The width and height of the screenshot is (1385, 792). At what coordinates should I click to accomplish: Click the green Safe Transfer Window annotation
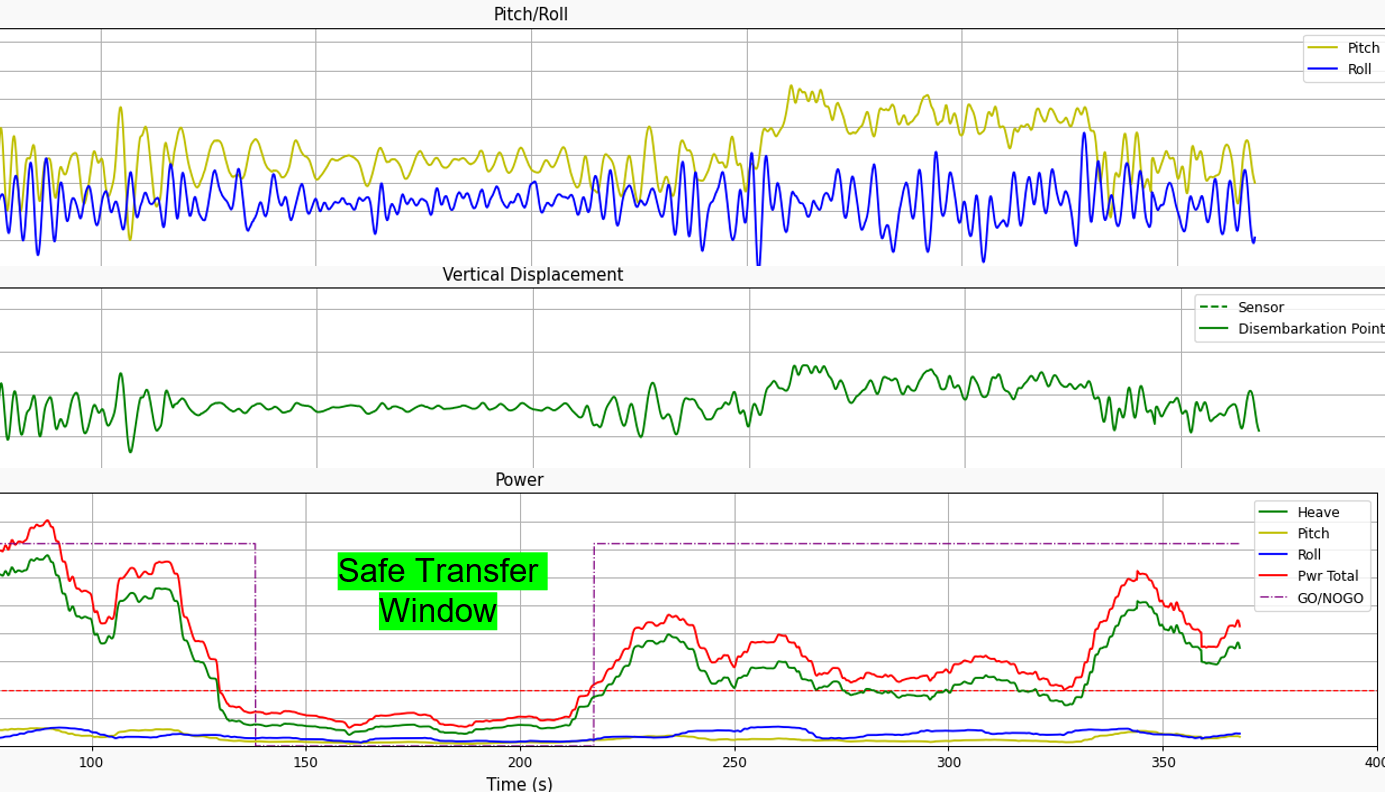[x=440, y=591]
